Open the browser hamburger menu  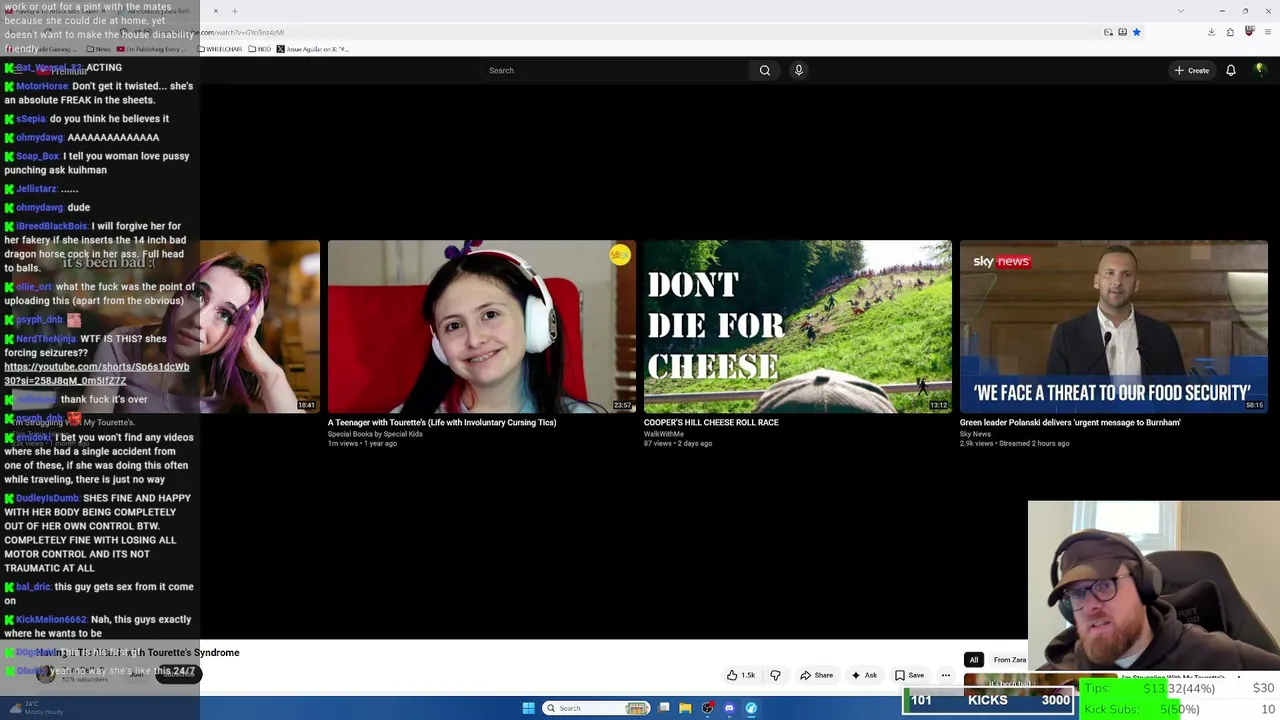[1268, 32]
